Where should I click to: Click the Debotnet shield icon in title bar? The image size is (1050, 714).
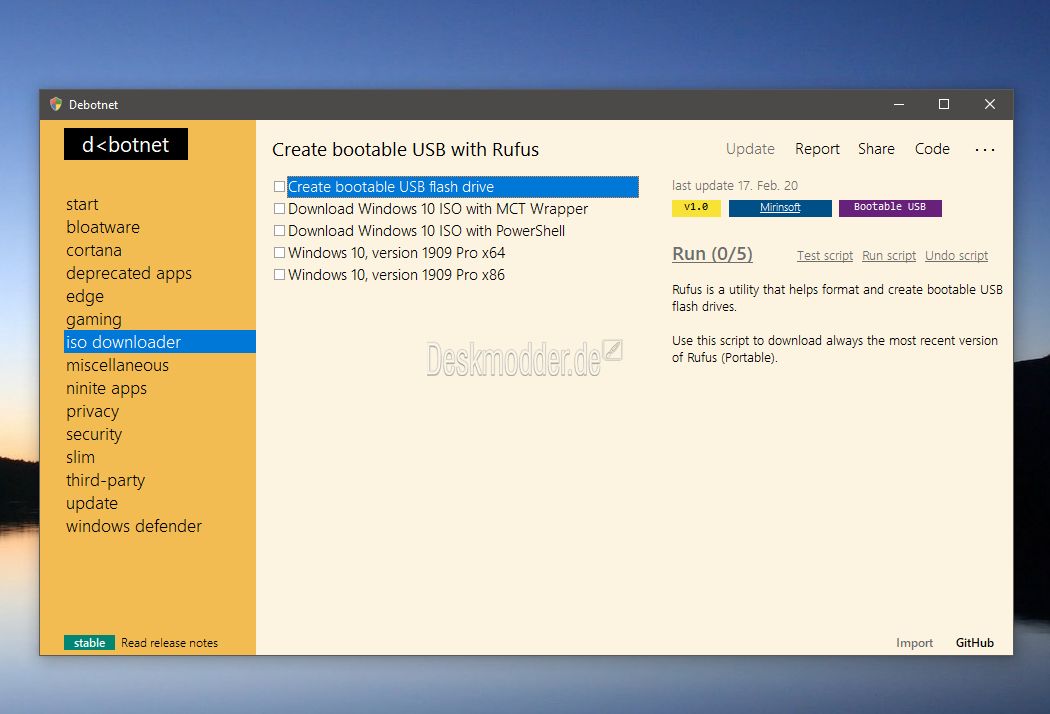[56, 104]
